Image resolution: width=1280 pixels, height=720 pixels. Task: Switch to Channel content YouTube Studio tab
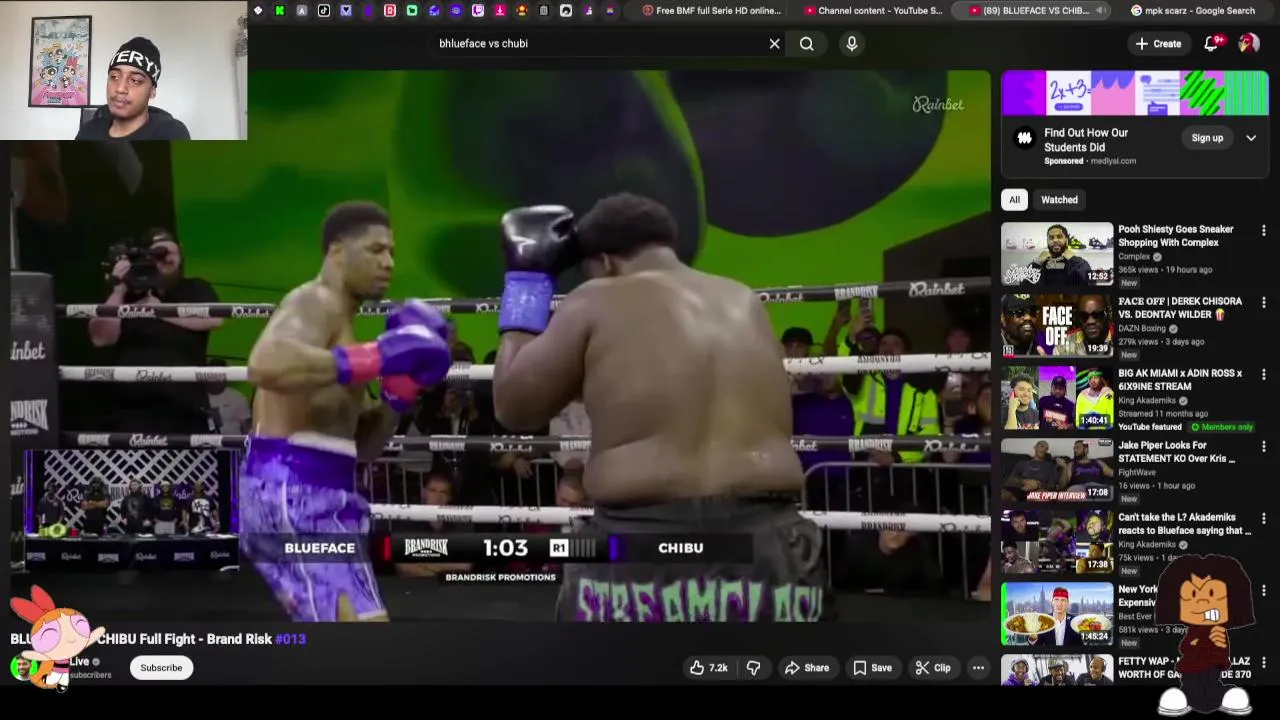(x=874, y=11)
